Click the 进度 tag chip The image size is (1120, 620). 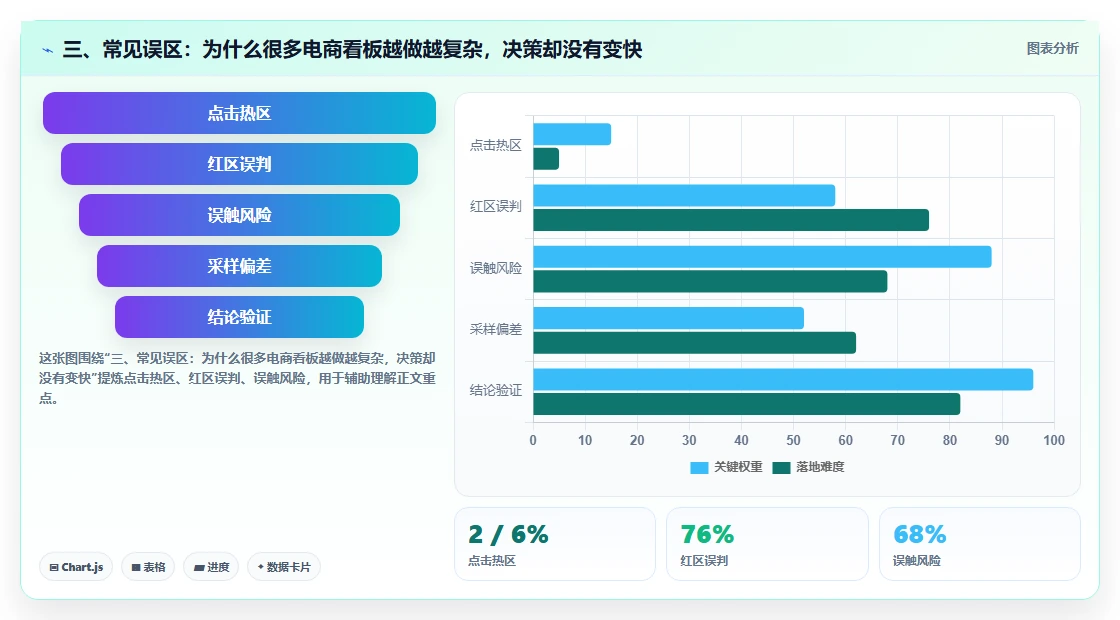[x=211, y=567]
